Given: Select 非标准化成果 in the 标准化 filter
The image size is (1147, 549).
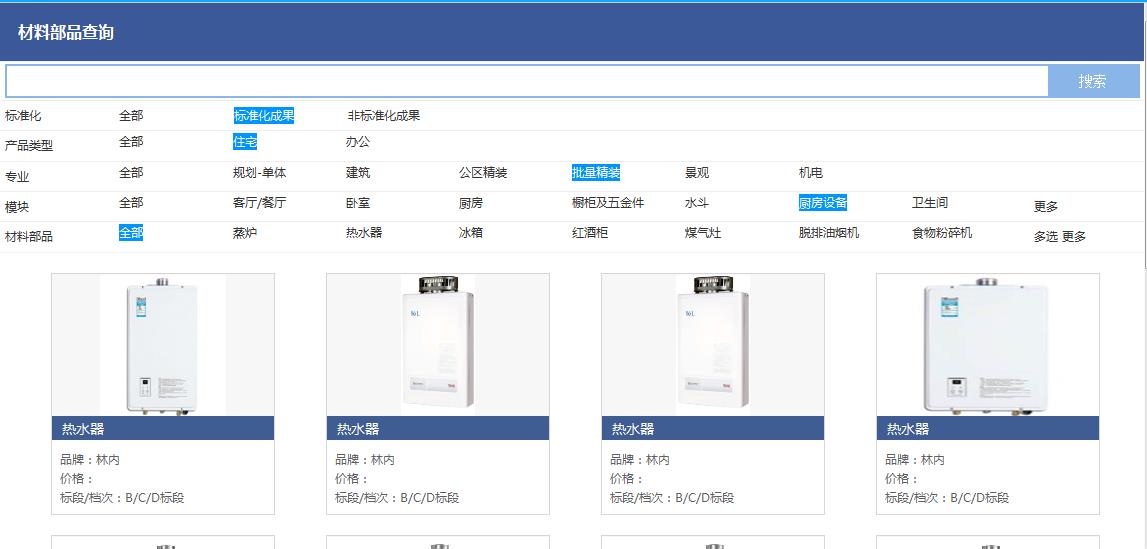Looking at the screenshot, I should click(383, 116).
